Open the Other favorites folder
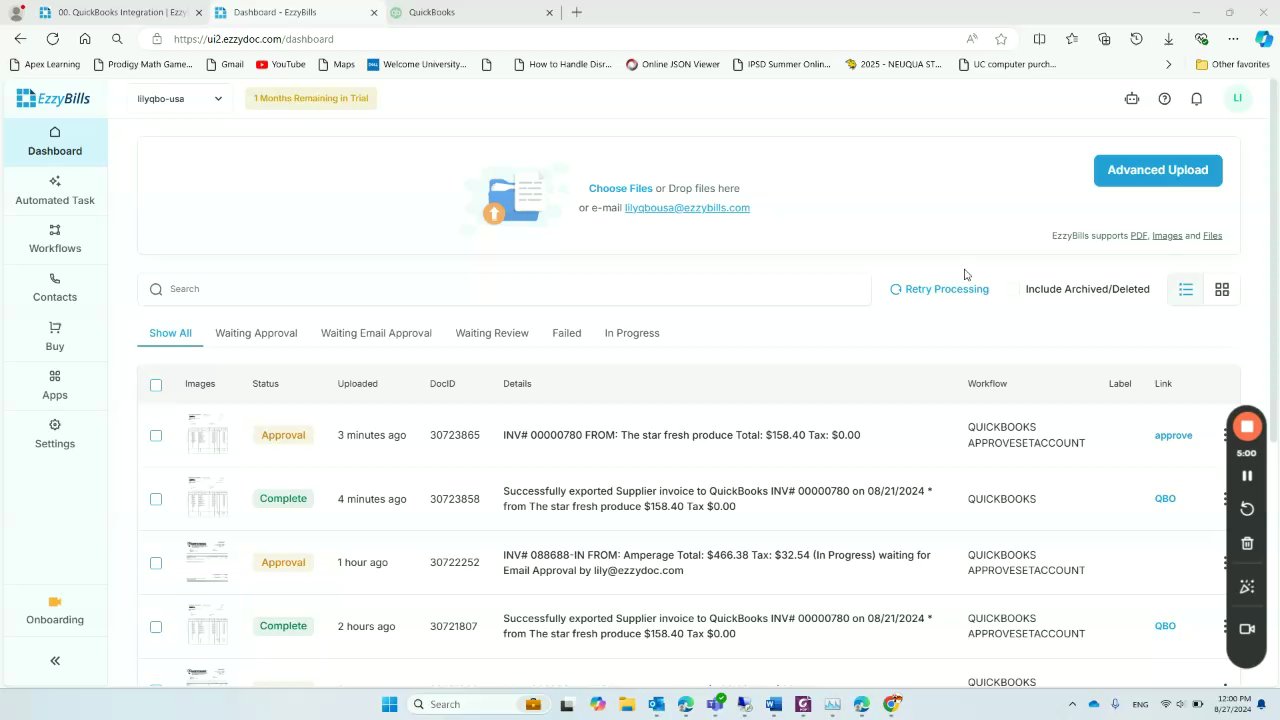1280x720 pixels. 1232,64
